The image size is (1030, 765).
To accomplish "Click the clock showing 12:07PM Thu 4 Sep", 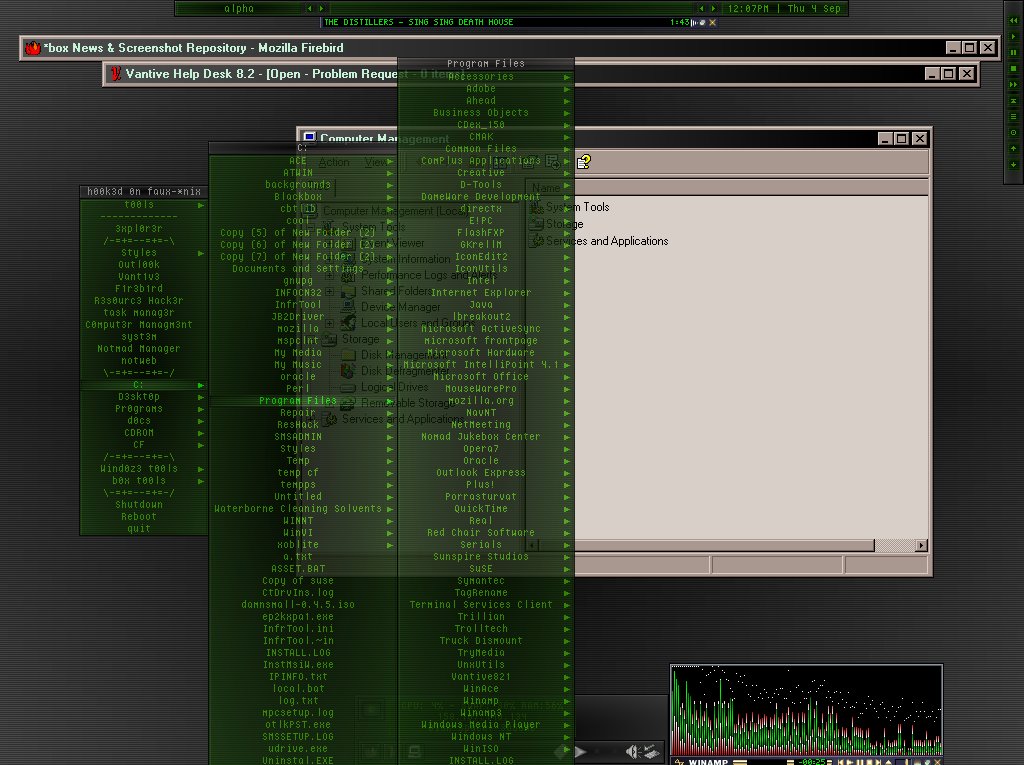I will pyautogui.click(x=784, y=9).
